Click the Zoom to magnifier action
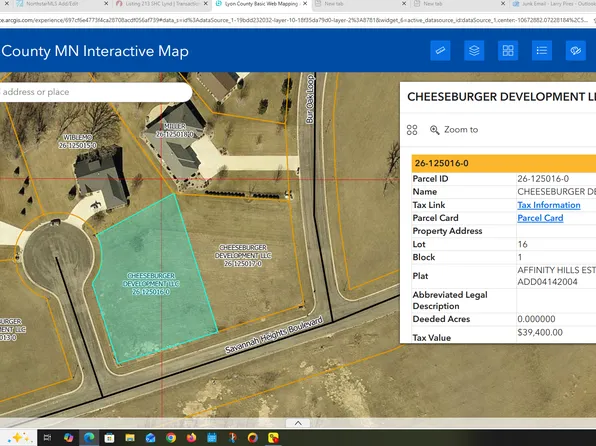This screenshot has width=596, height=446. click(454, 130)
